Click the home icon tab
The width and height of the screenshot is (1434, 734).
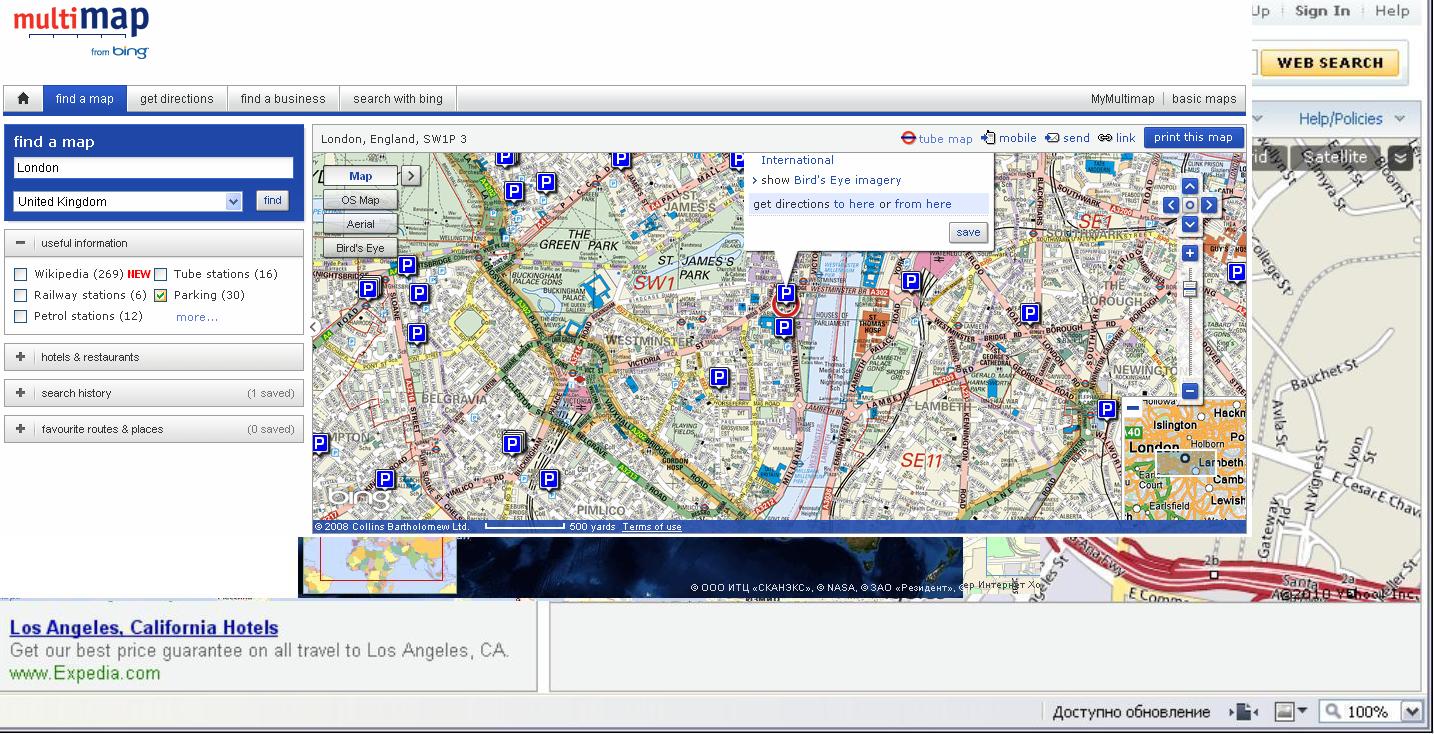tap(23, 99)
